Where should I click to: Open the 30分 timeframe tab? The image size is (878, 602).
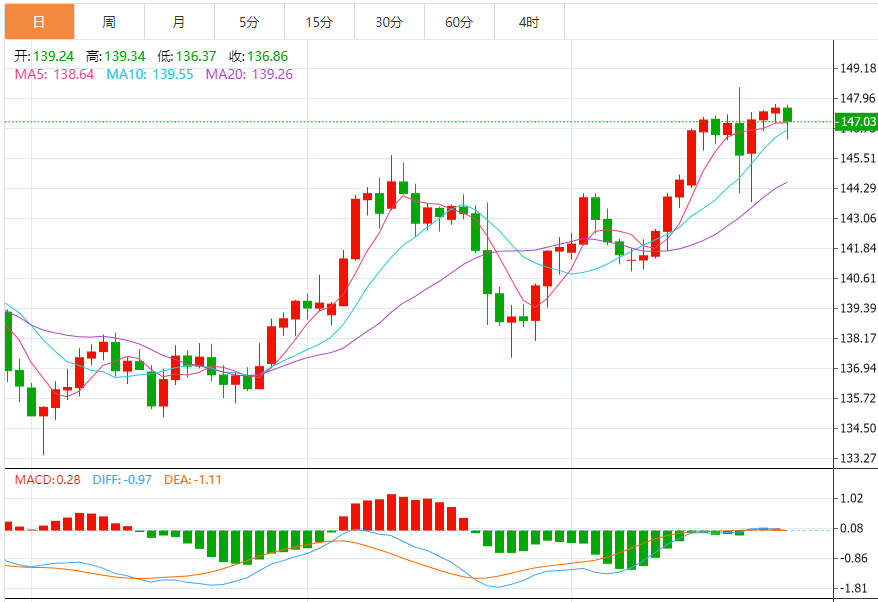[389, 22]
